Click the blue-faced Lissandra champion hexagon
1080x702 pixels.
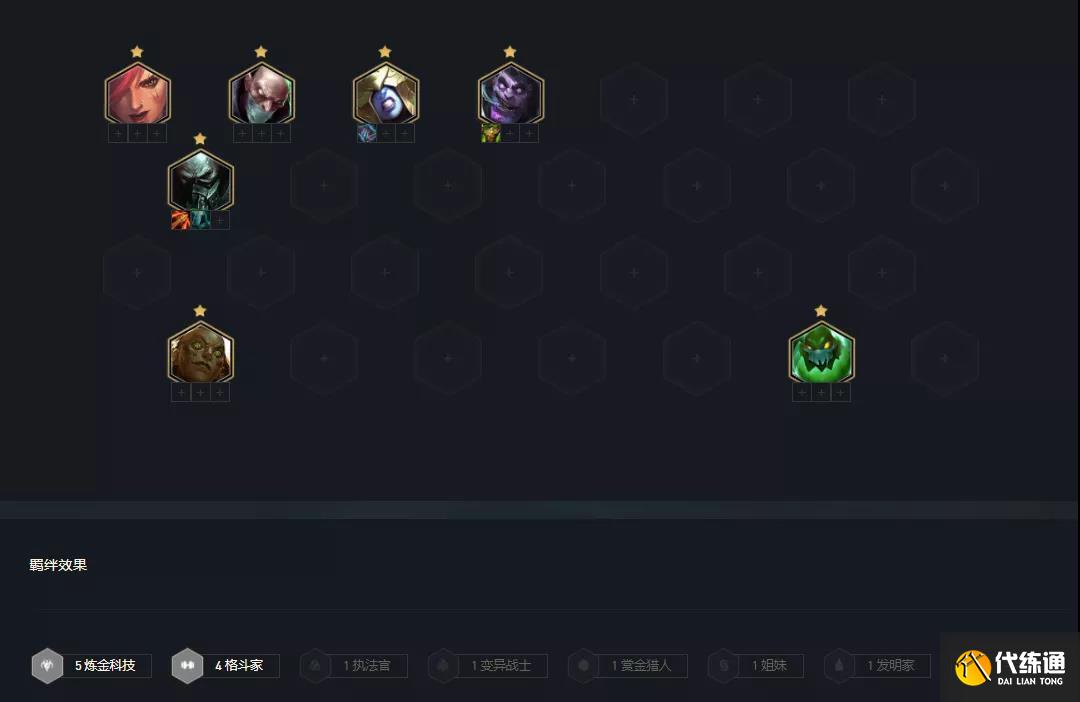pos(386,94)
